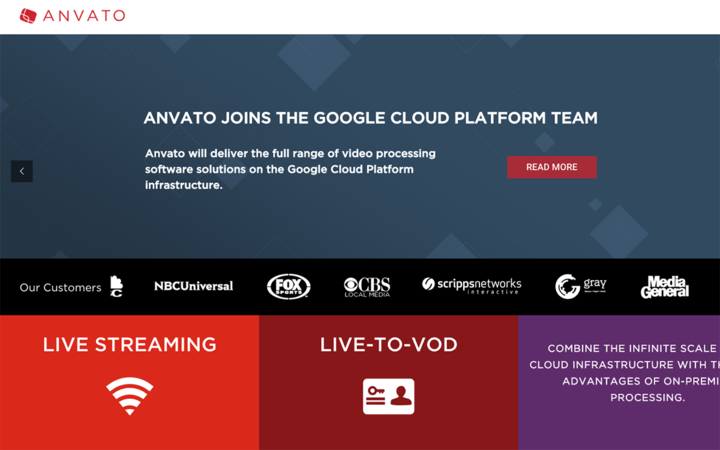
Task: Click the Wi-Fi streaming icon
Action: 129,396
